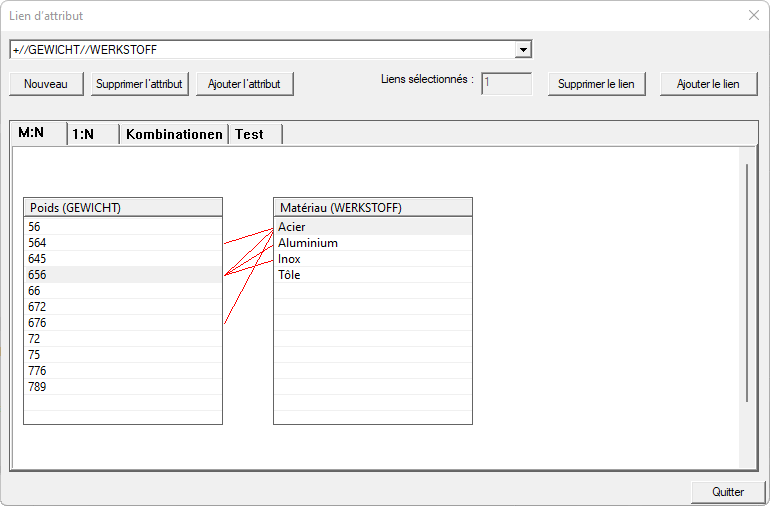Screen dimensions: 770x506
Task: Click Supprimer le lien button
Action: (596, 84)
